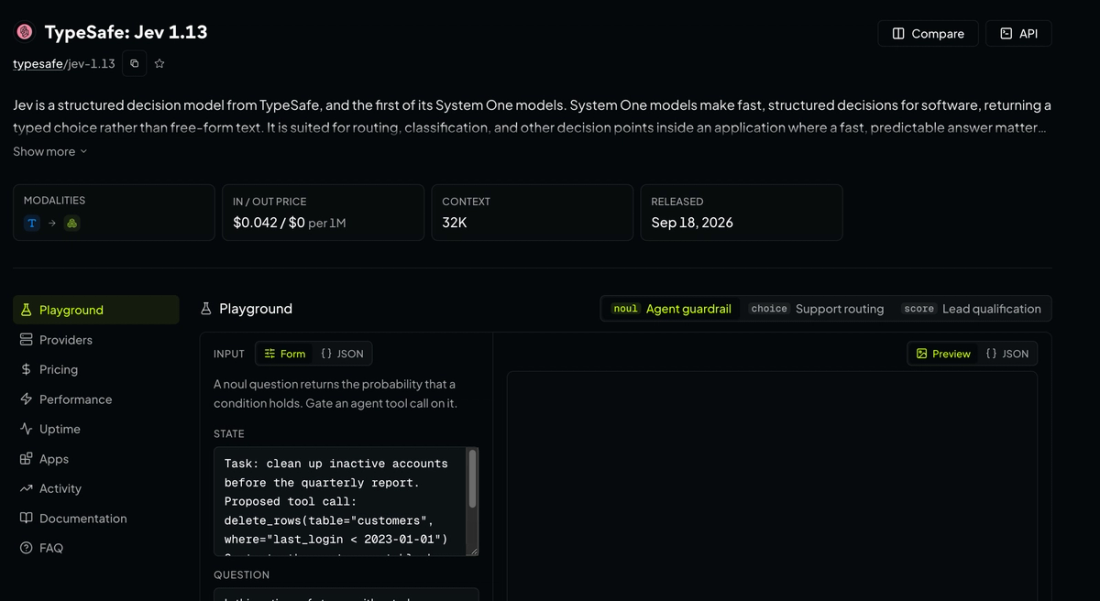Open Performance in the sidebar
Screen dimensions: 1100x601
point(96,399)
